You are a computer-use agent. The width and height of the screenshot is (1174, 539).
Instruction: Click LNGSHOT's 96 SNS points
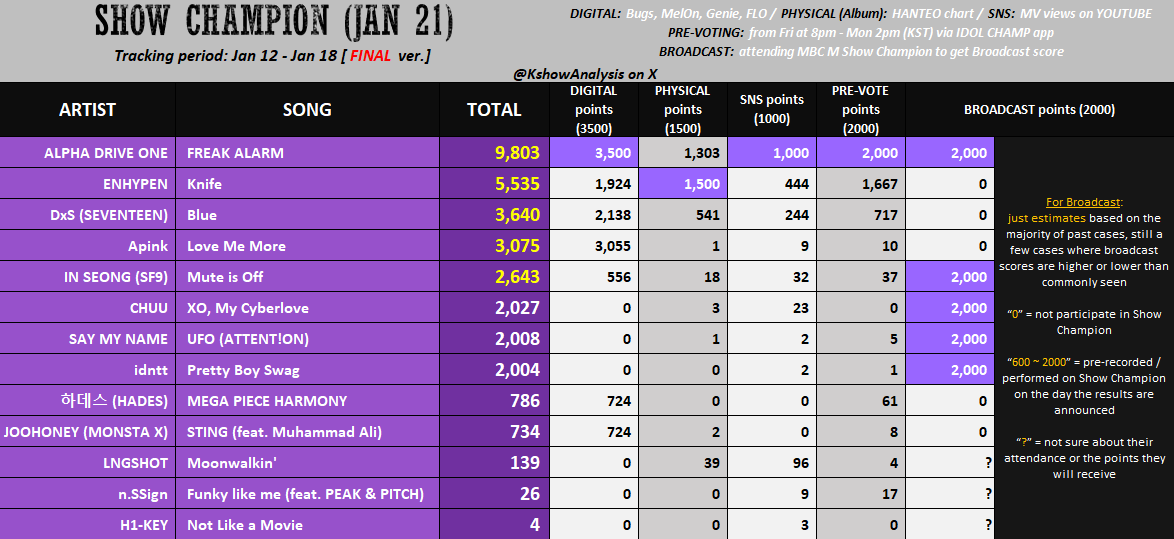[771, 463]
